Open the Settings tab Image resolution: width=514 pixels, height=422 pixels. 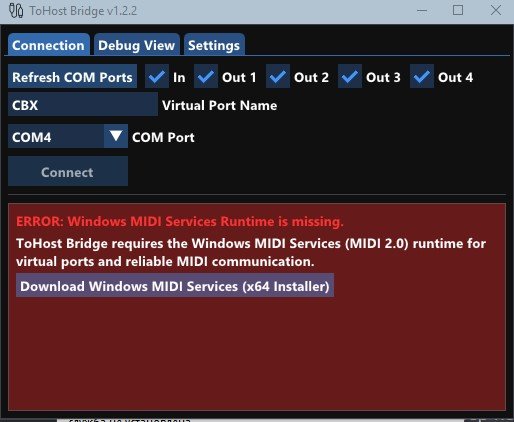214,45
